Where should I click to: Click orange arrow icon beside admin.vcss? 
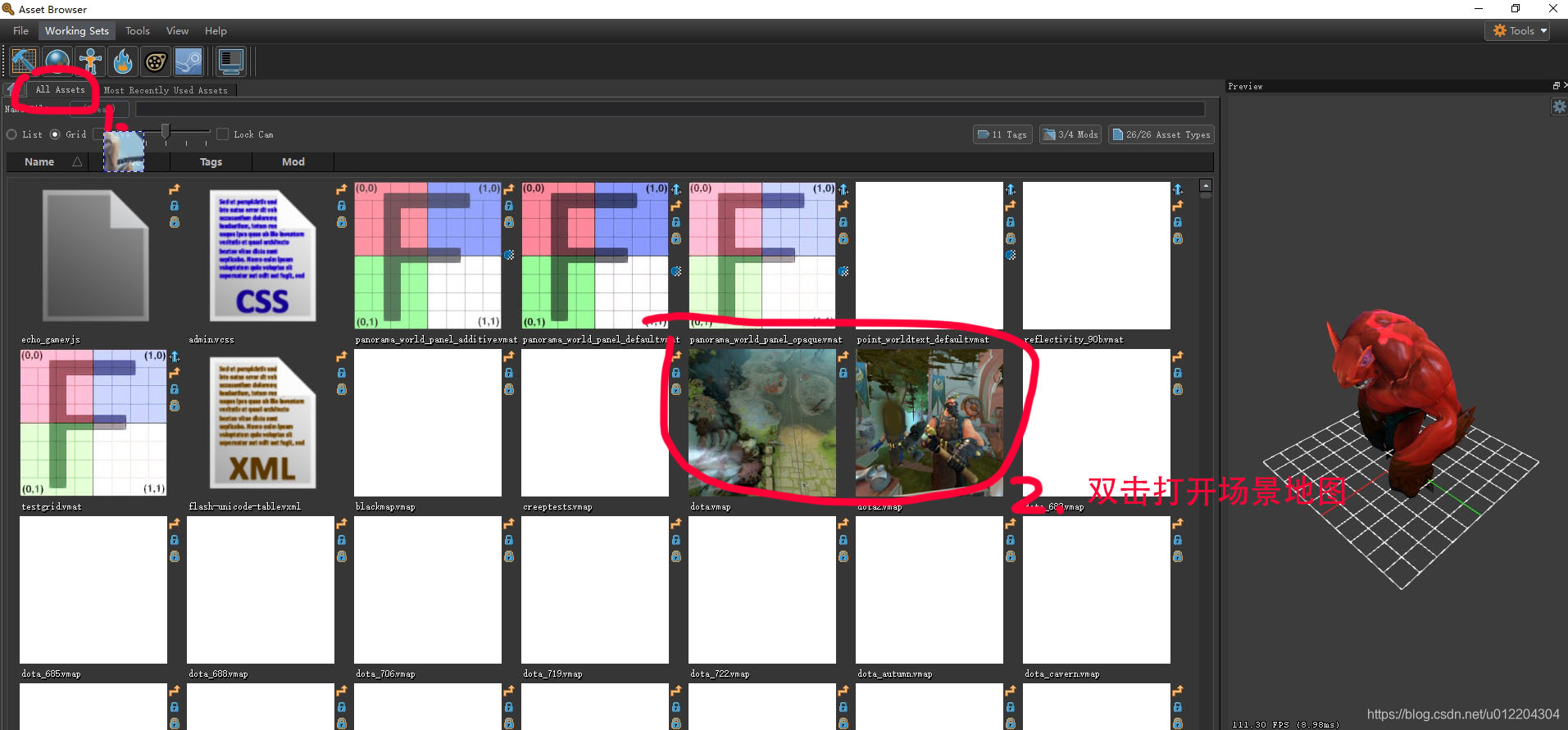342,189
